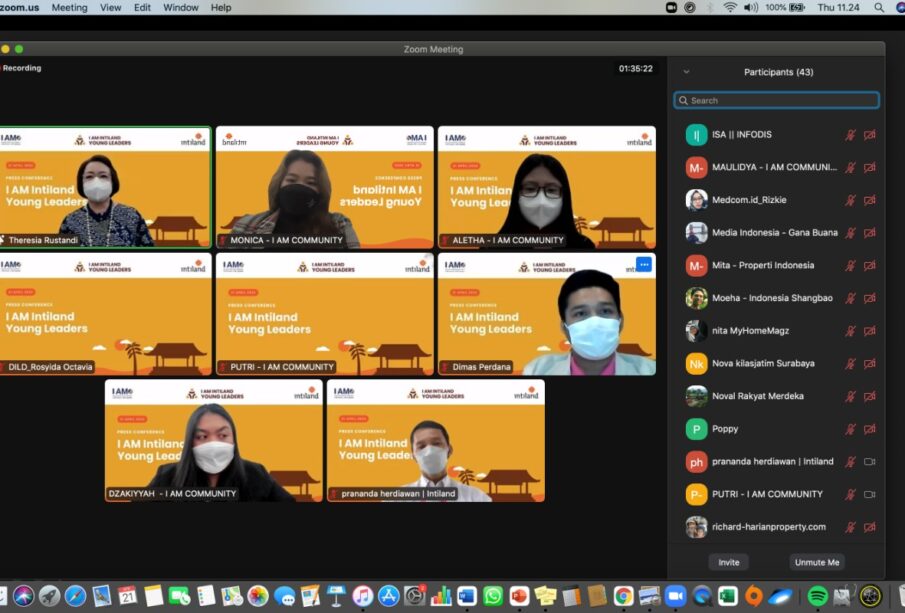Open the volume control in menu bar

click(x=750, y=8)
